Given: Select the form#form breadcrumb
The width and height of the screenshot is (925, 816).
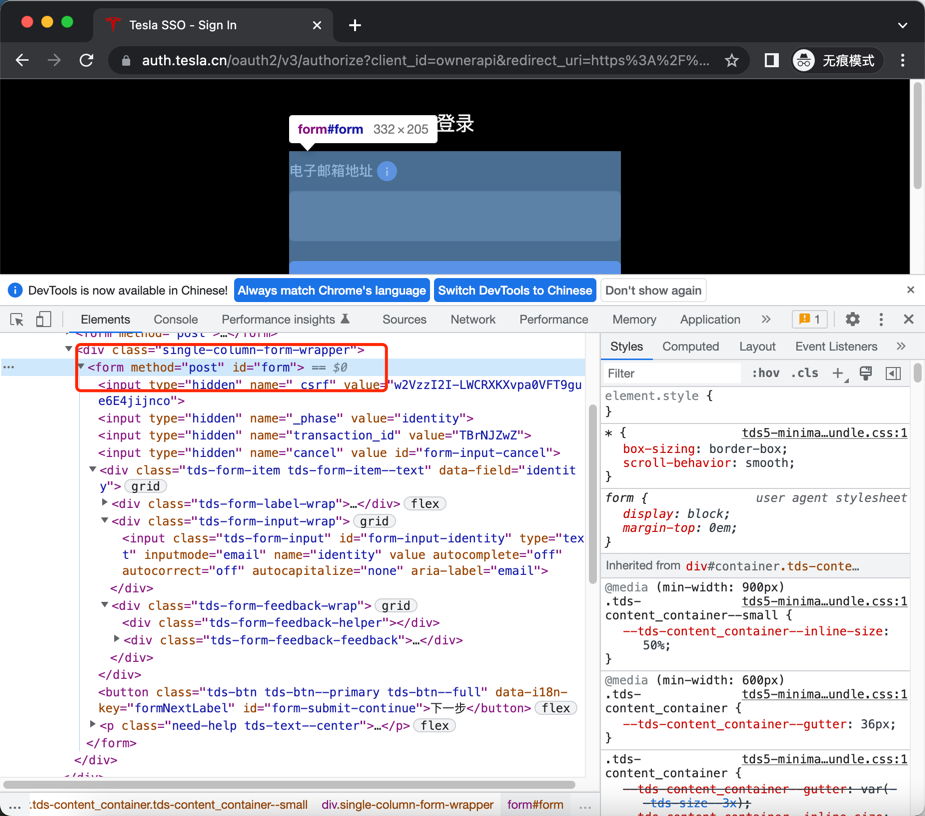Looking at the screenshot, I should (535, 805).
